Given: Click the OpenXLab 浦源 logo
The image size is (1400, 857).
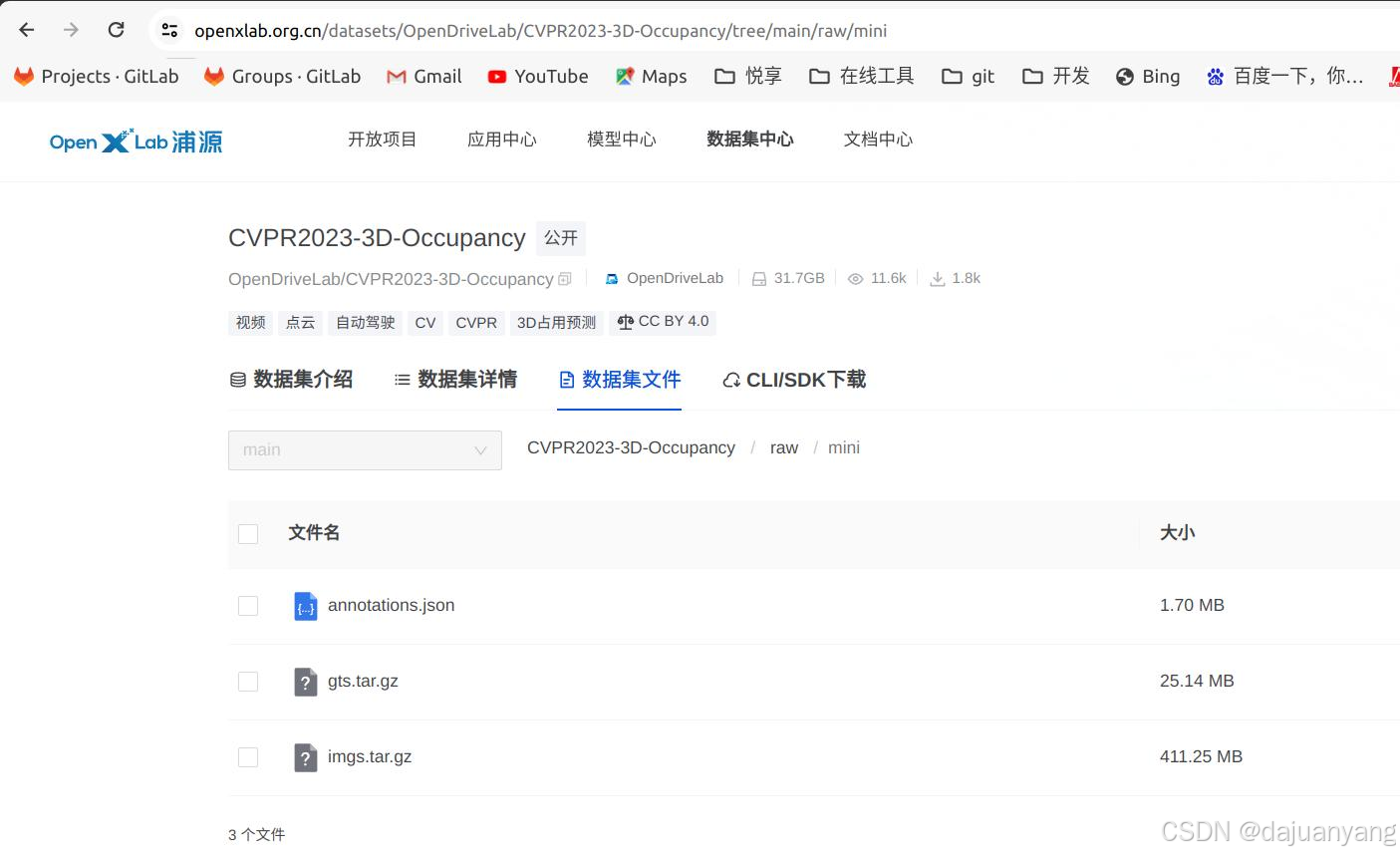Looking at the screenshot, I should point(137,142).
